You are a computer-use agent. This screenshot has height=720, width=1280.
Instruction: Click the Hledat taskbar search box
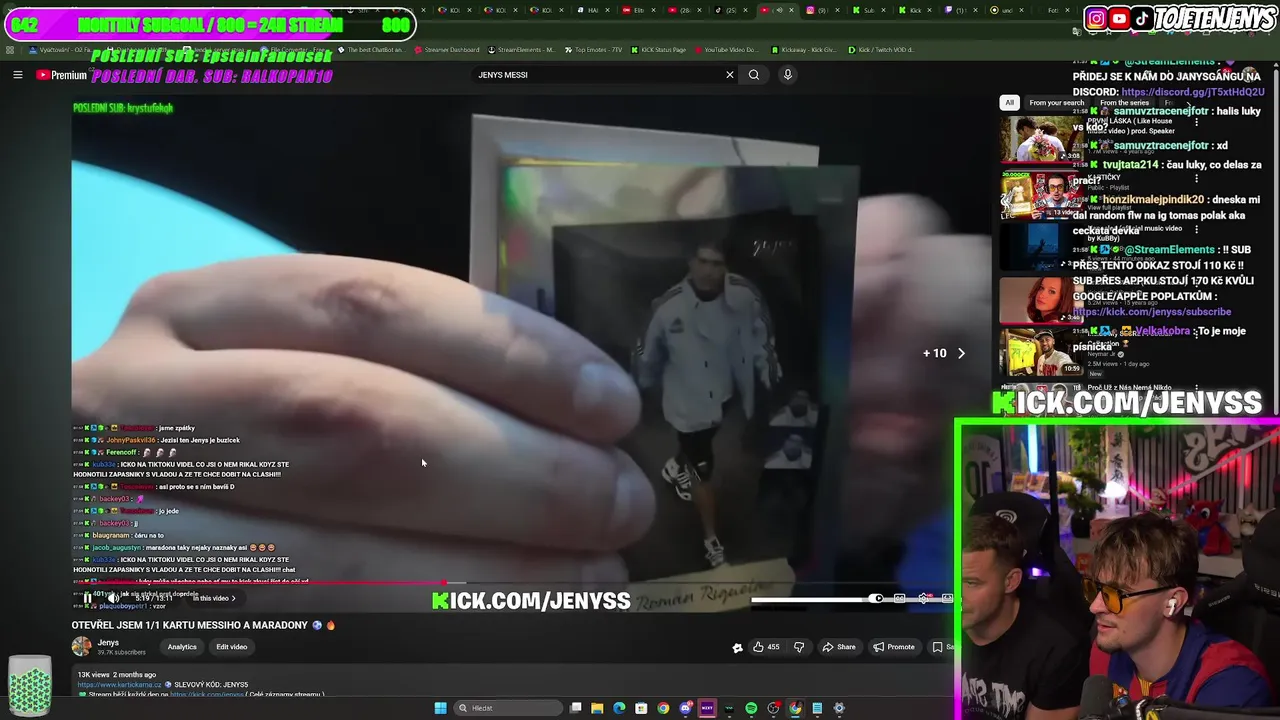tap(508, 708)
